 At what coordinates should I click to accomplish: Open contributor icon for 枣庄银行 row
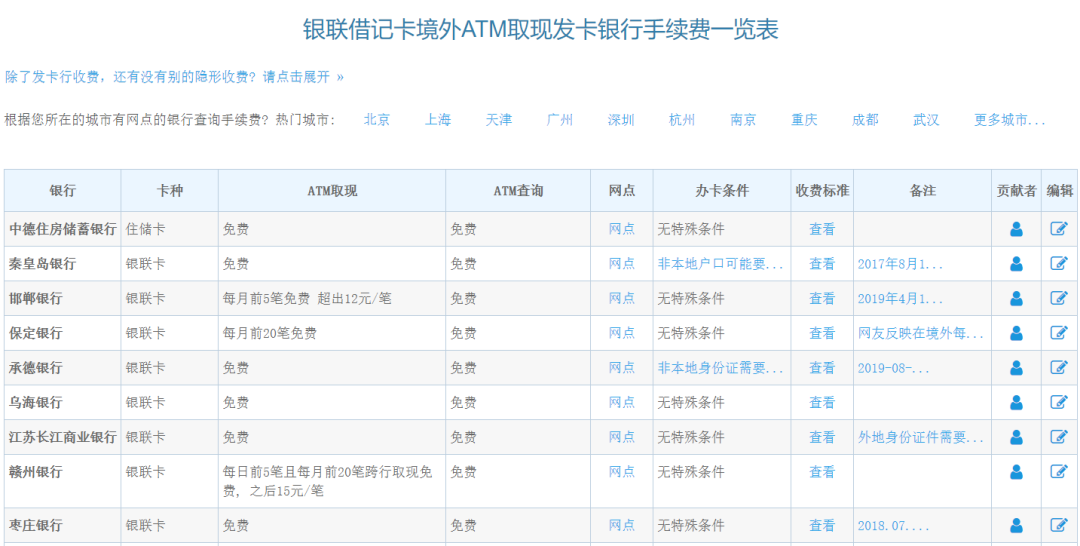click(1016, 525)
